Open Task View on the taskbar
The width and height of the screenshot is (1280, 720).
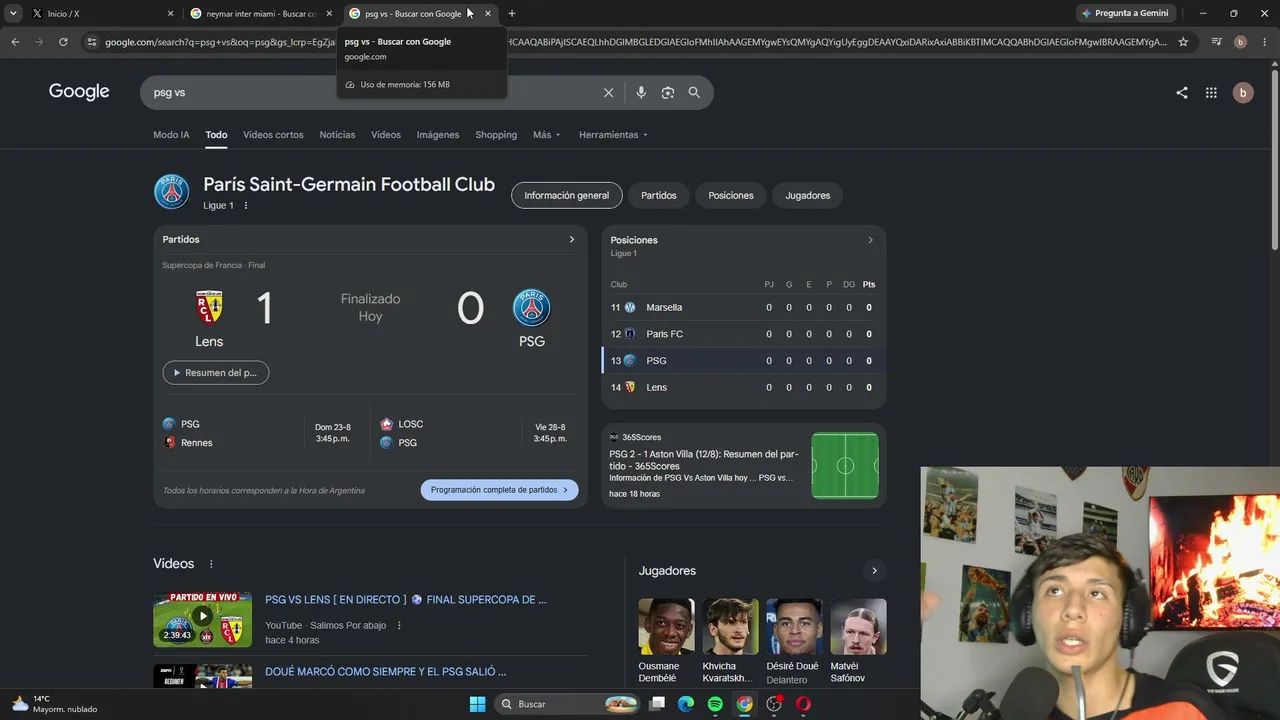coord(657,704)
